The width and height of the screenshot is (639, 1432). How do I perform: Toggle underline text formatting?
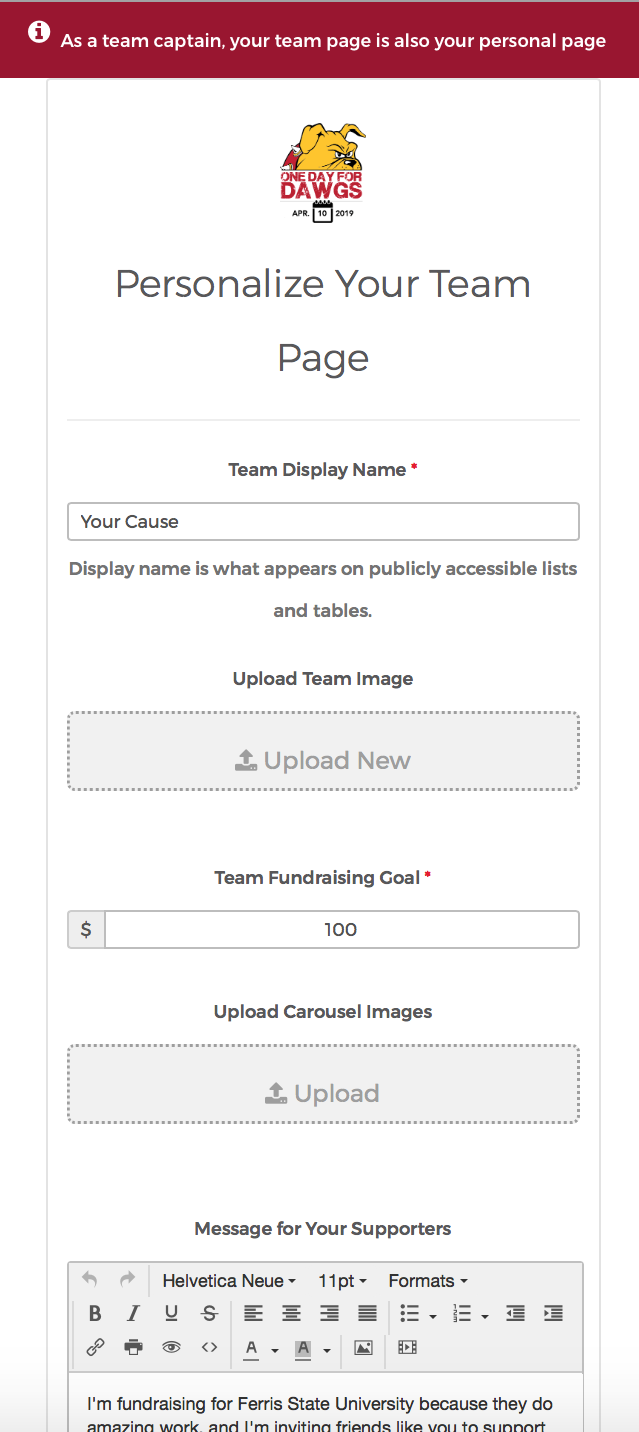coord(171,1314)
